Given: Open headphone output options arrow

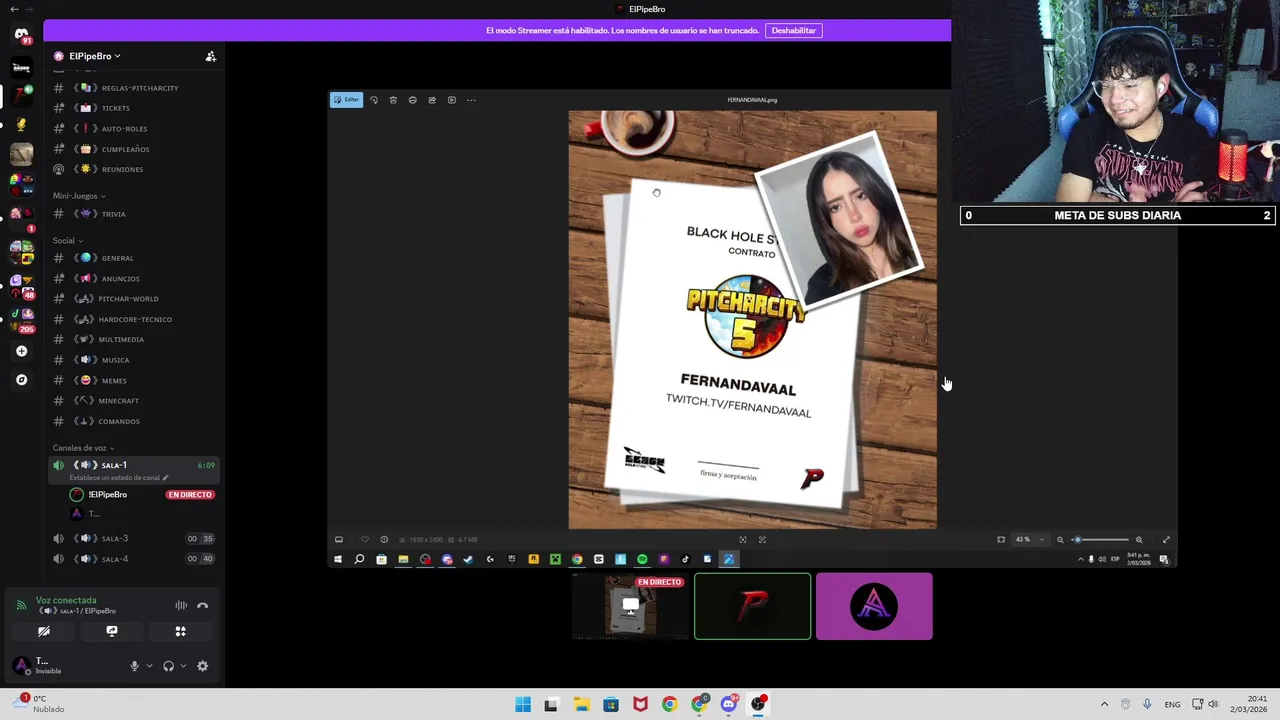Looking at the screenshot, I should click(183, 666).
